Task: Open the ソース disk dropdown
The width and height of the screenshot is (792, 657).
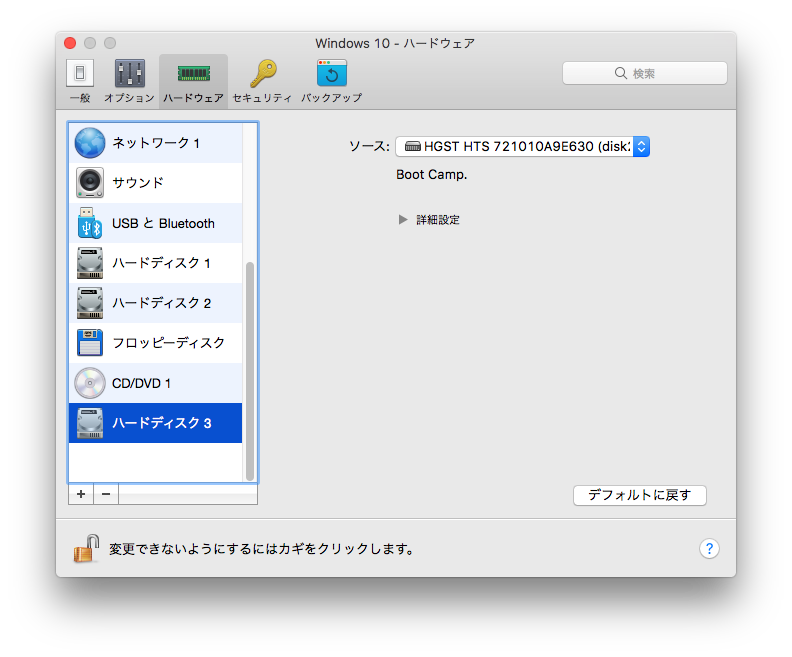Action: click(523, 147)
